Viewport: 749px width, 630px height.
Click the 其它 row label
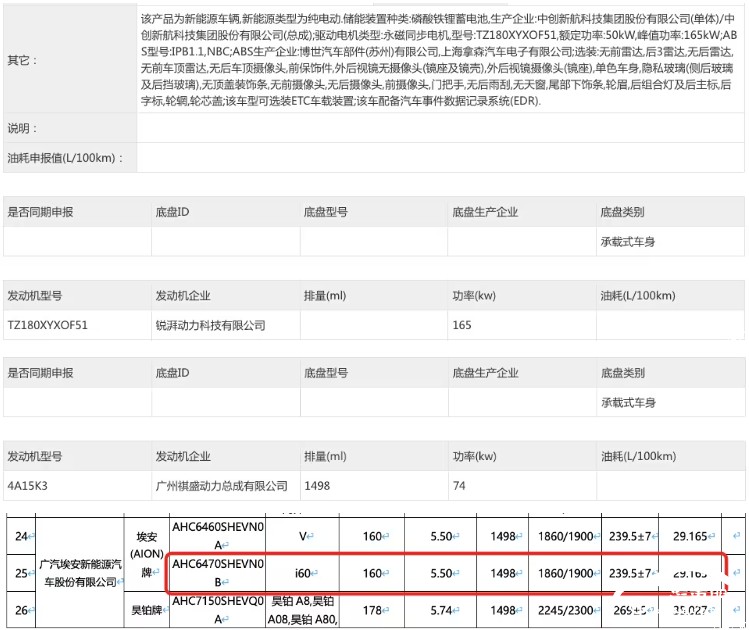click(x=22, y=61)
